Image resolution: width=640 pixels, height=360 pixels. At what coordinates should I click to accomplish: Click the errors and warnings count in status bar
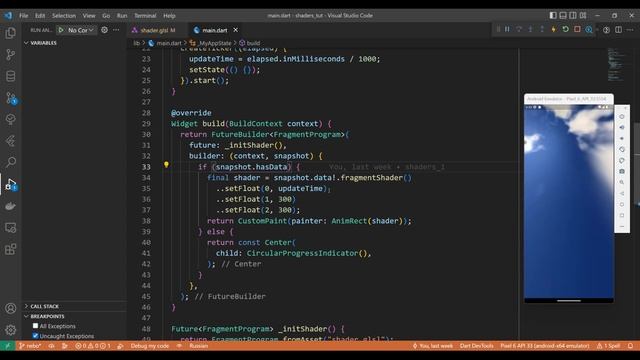pyautogui.click(x=93, y=346)
